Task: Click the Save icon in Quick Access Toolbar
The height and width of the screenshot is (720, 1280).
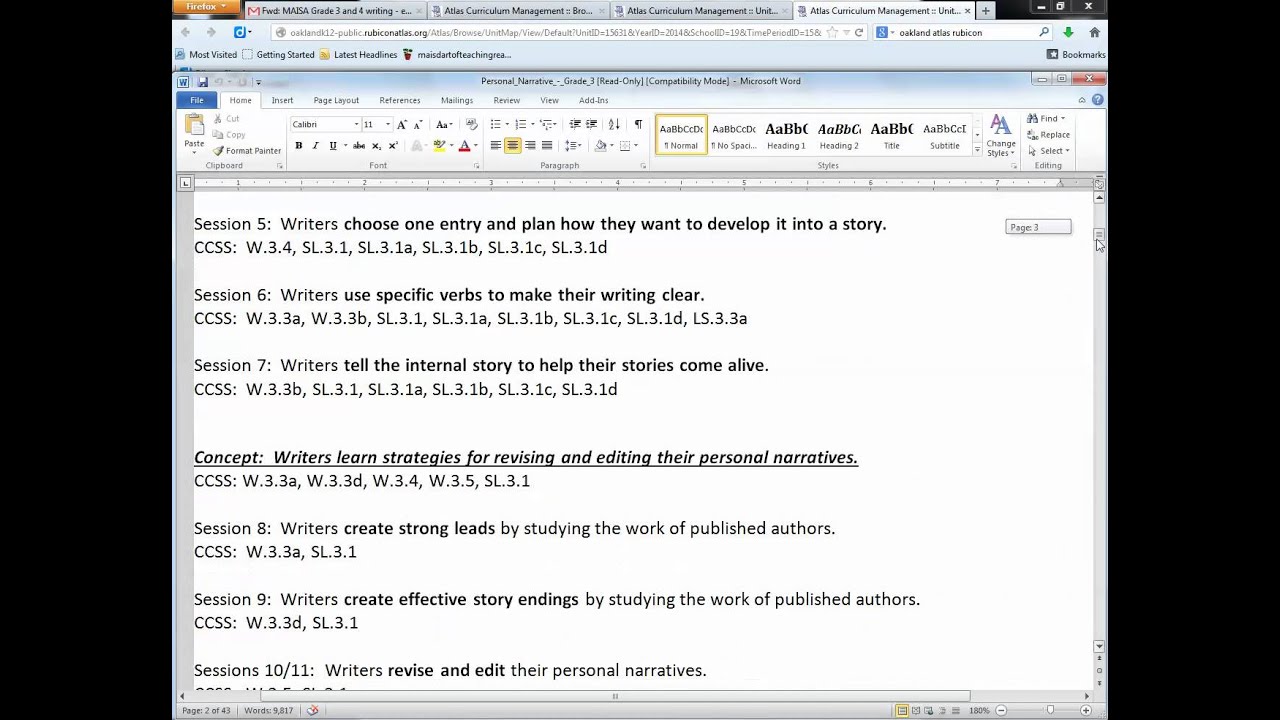Action: pyautogui.click(x=202, y=81)
